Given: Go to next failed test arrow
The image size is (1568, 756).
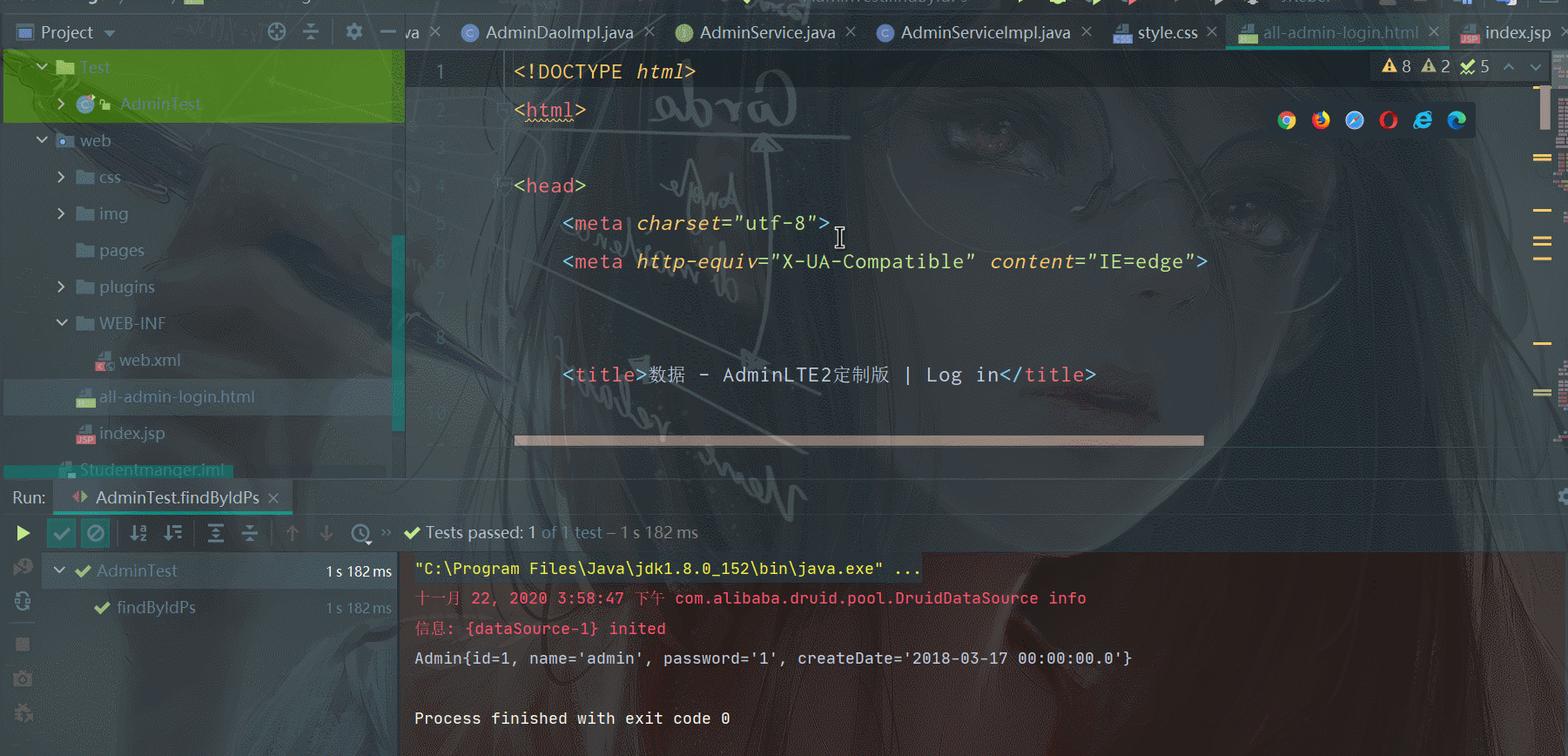Looking at the screenshot, I should (326, 533).
